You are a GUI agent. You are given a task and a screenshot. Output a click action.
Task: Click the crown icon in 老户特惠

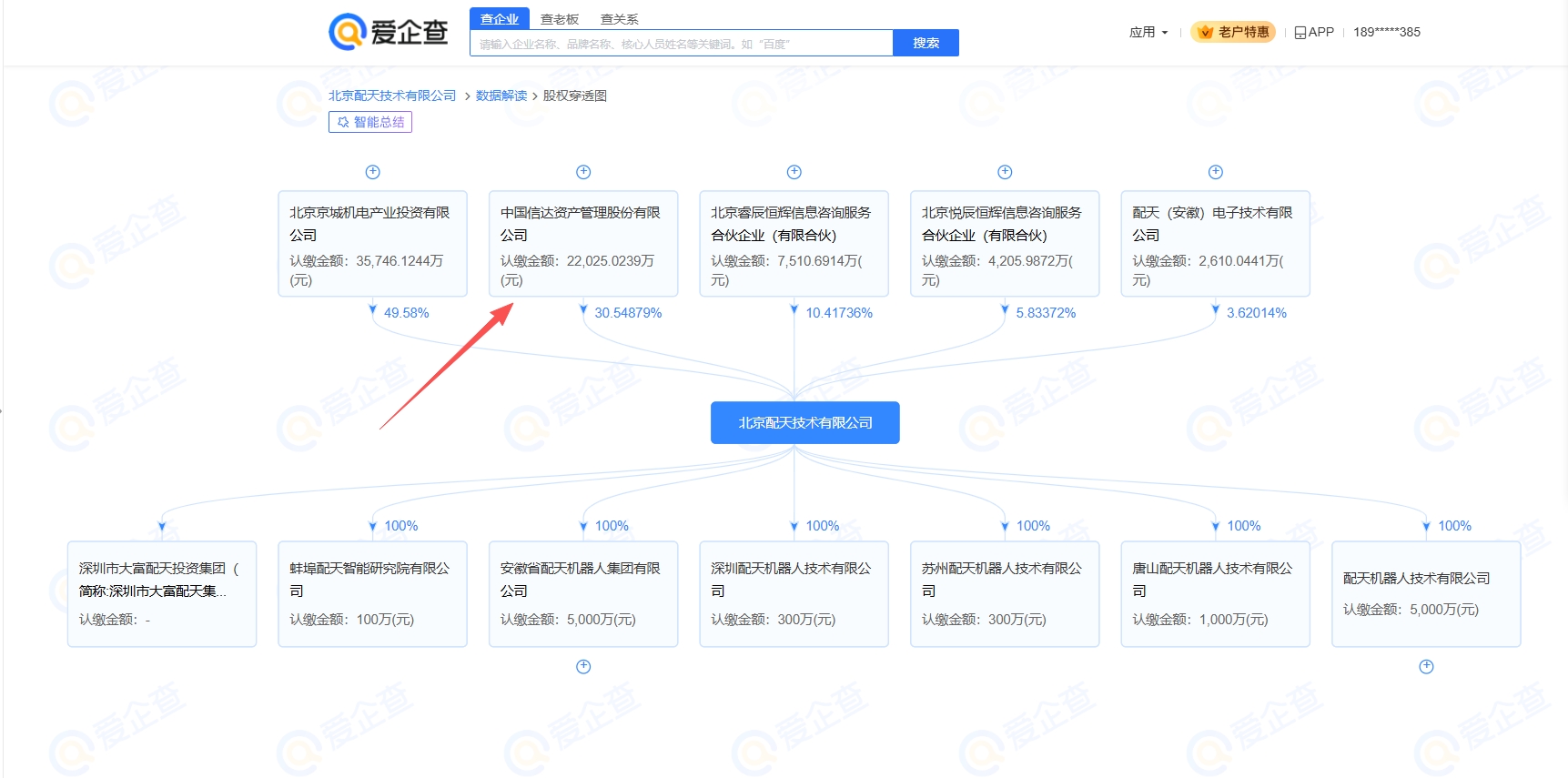pos(1206,32)
